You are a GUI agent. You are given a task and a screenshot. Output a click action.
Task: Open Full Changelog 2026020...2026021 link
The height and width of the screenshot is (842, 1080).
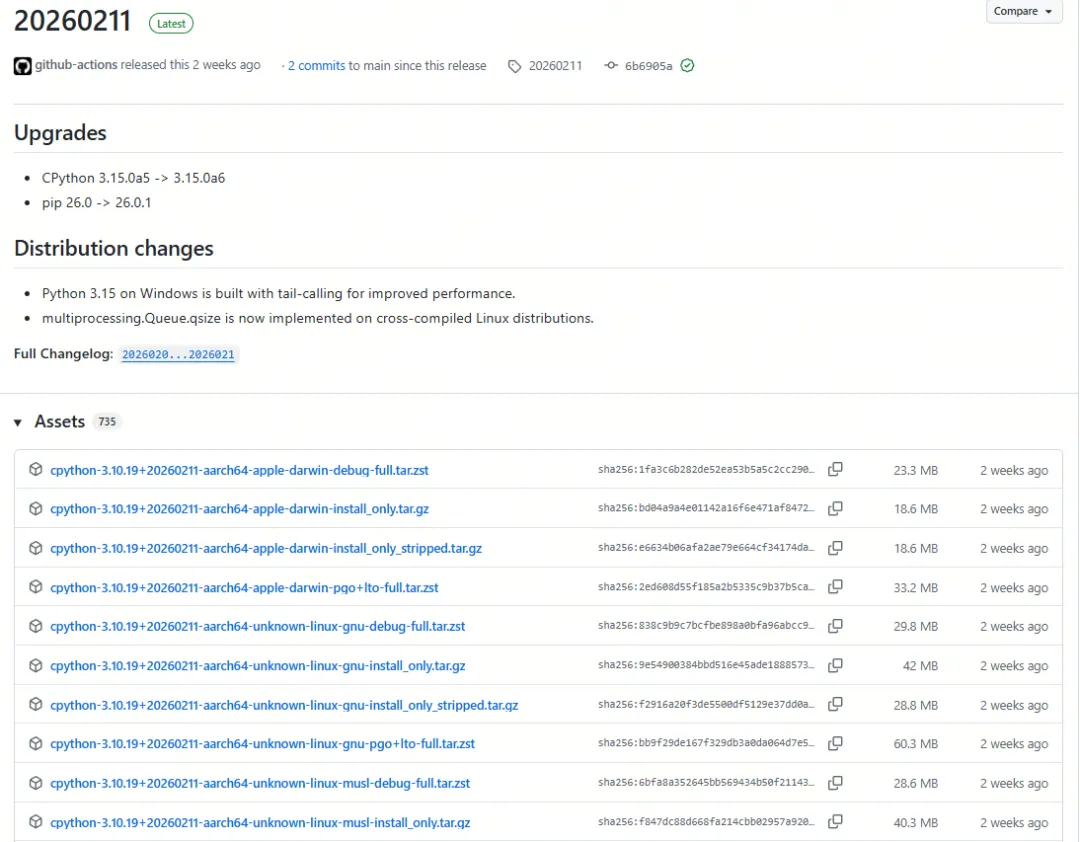[178, 354]
